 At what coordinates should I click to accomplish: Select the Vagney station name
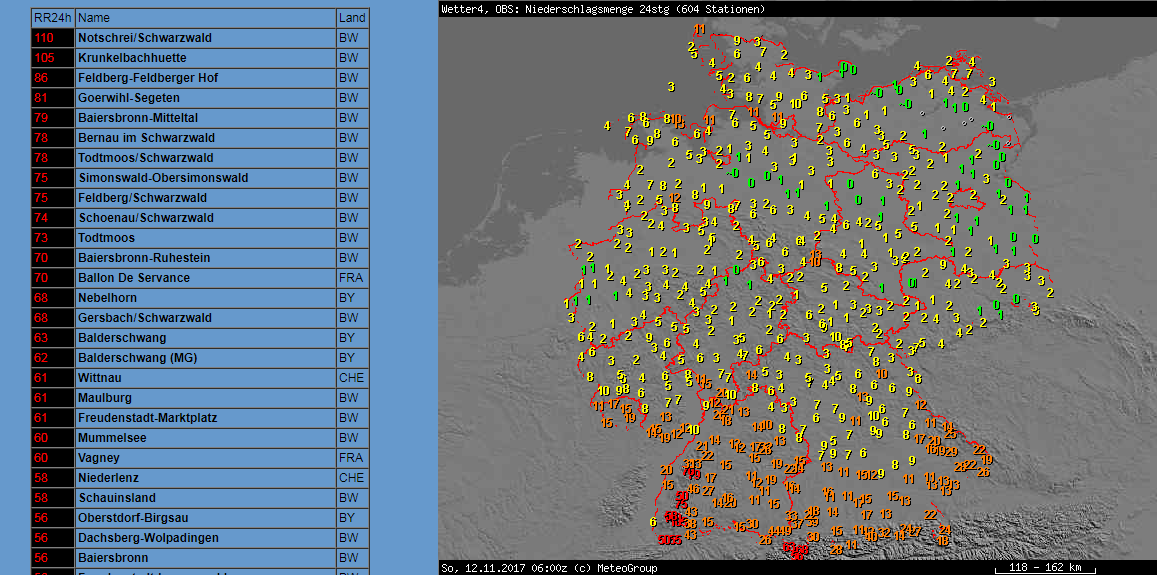click(x=98, y=458)
